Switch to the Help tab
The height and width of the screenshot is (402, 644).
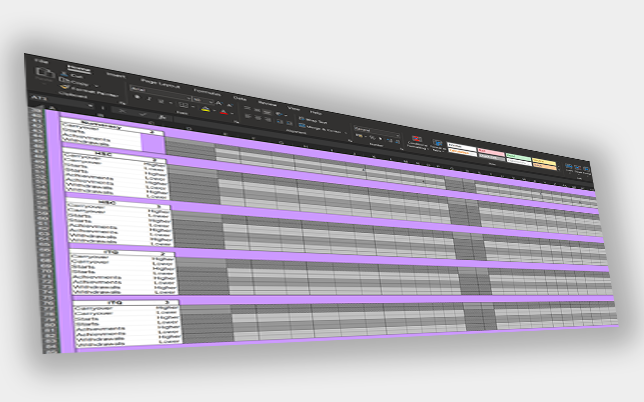click(315, 113)
